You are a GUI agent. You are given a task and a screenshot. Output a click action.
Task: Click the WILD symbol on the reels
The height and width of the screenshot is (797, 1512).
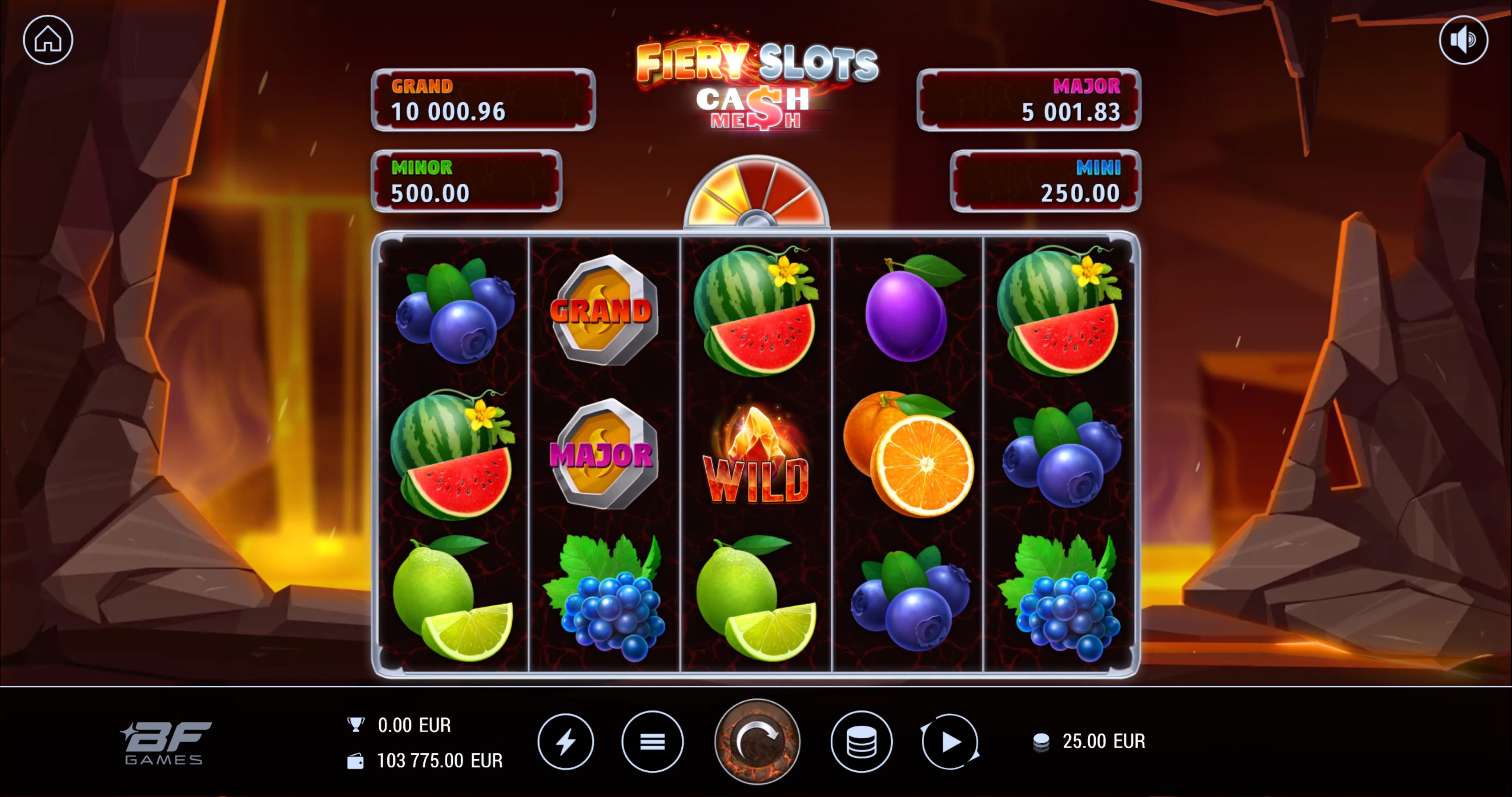coord(756,456)
